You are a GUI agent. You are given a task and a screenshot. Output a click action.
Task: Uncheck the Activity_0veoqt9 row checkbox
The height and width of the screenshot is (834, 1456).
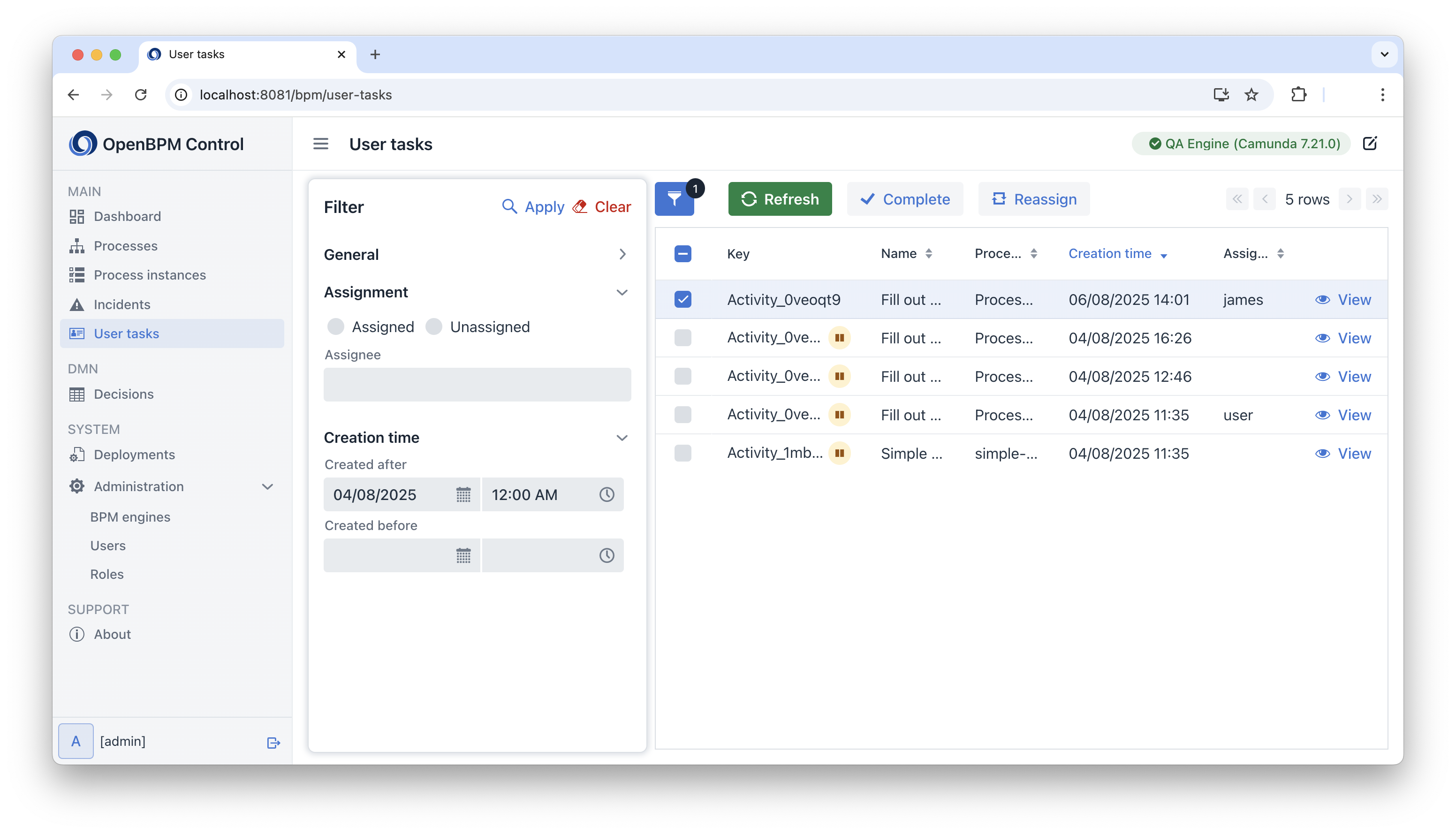[x=683, y=300]
